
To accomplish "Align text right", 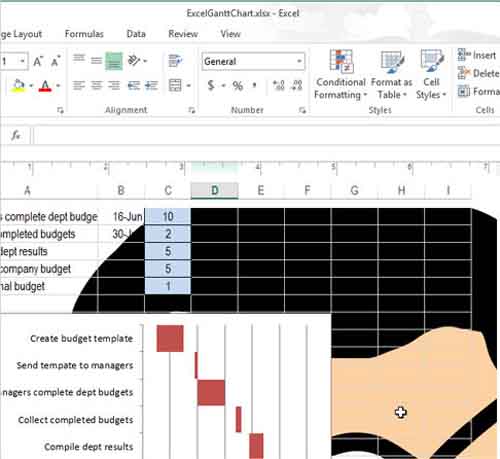I will [x=114, y=86].
